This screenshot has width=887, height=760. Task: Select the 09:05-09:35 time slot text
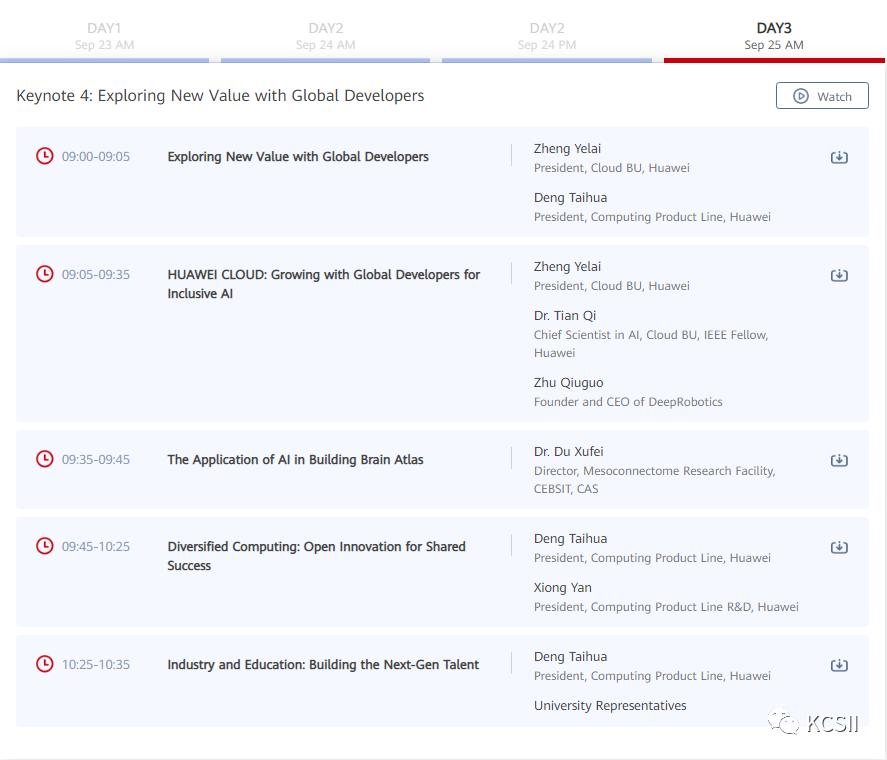point(96,275)
